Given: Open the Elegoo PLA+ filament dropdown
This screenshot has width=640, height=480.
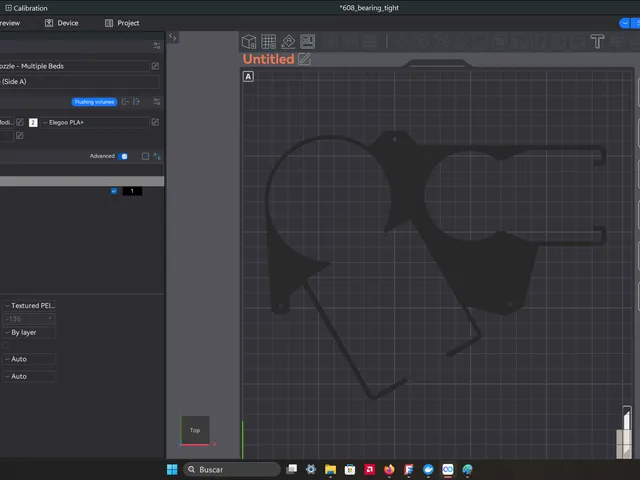Looking at the screenshot, I should (x=95, y=122).
